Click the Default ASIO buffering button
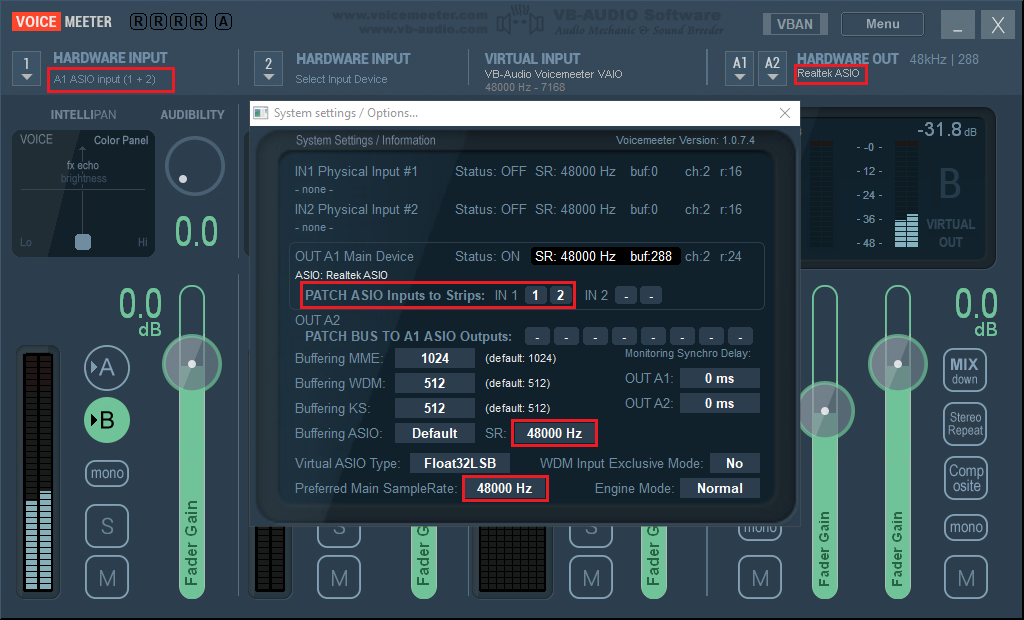This screenshot has height=620, width=1024. tap(434, 433)
